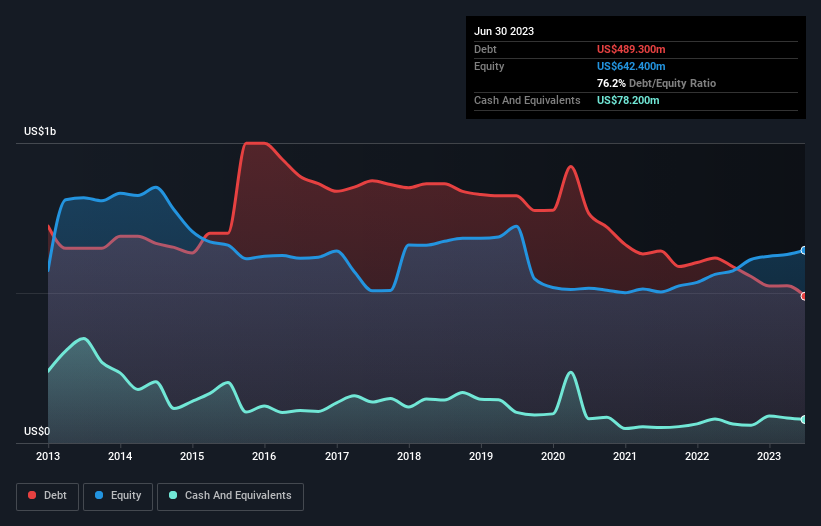Click the US$78.200m cash value

coord(628,100)
